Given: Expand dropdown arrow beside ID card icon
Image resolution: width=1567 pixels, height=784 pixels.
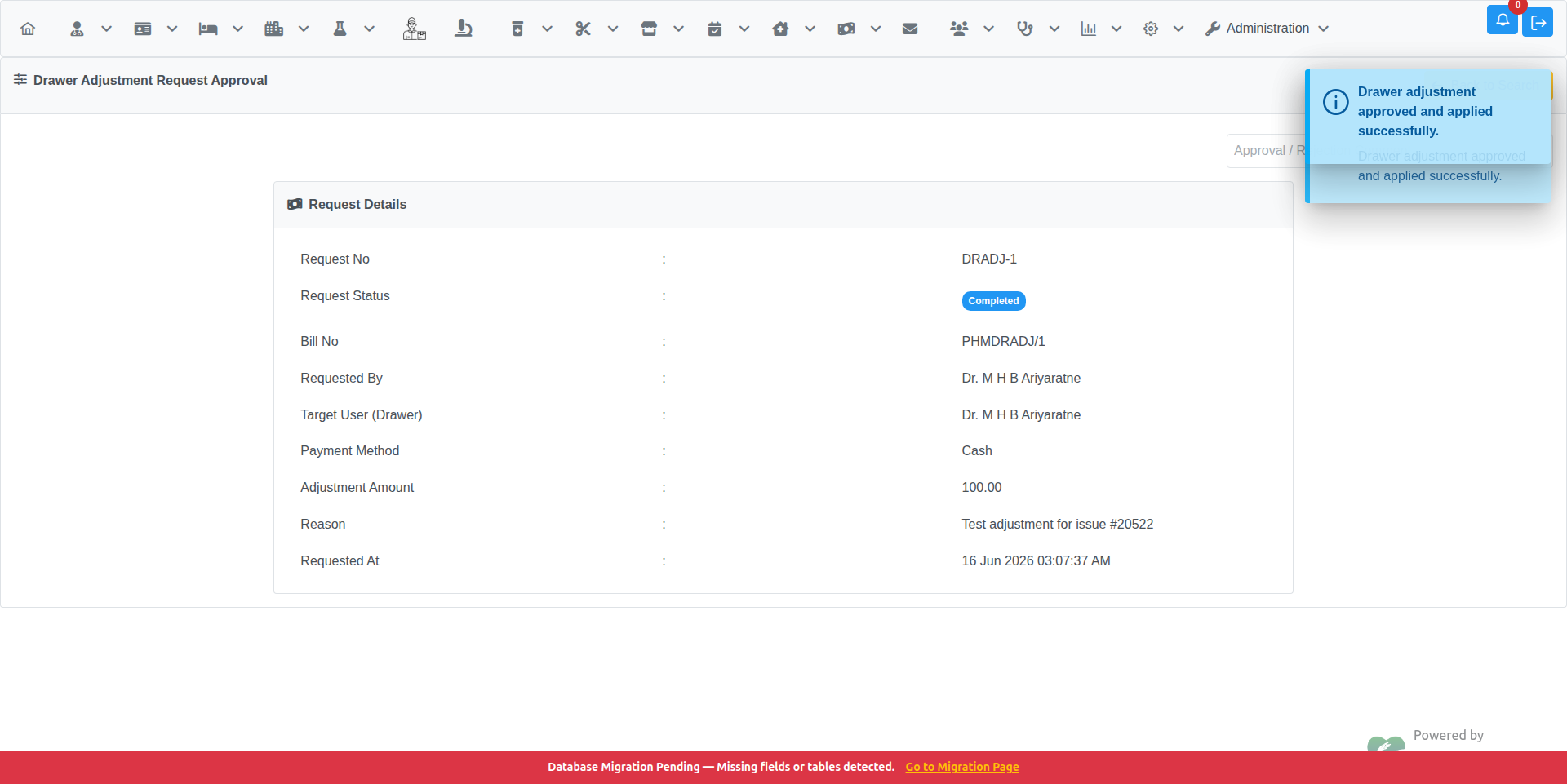Looking at the screenshot, I should pyautogui.click(x=172, y=29).
